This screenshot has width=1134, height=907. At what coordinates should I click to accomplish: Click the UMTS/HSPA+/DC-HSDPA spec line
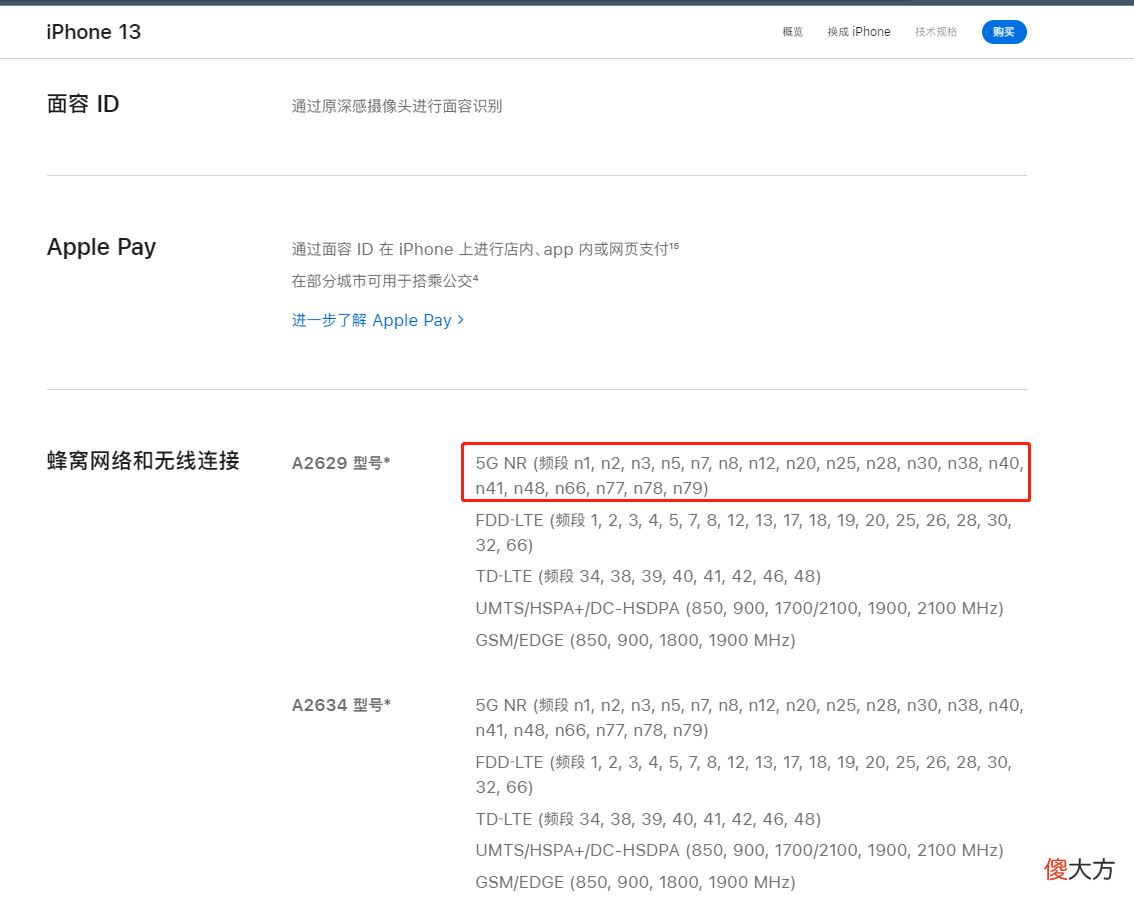click(739, 608)
